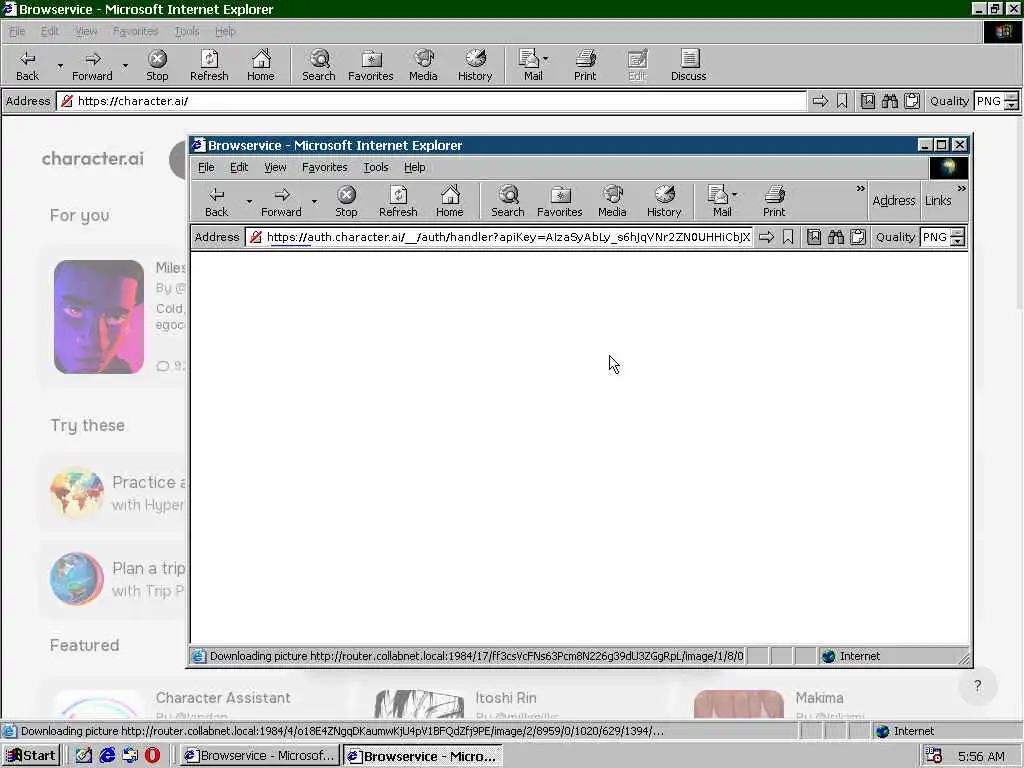Click Mail in background window toolbar
The image size is (1024, 768).
click(532, 65)
